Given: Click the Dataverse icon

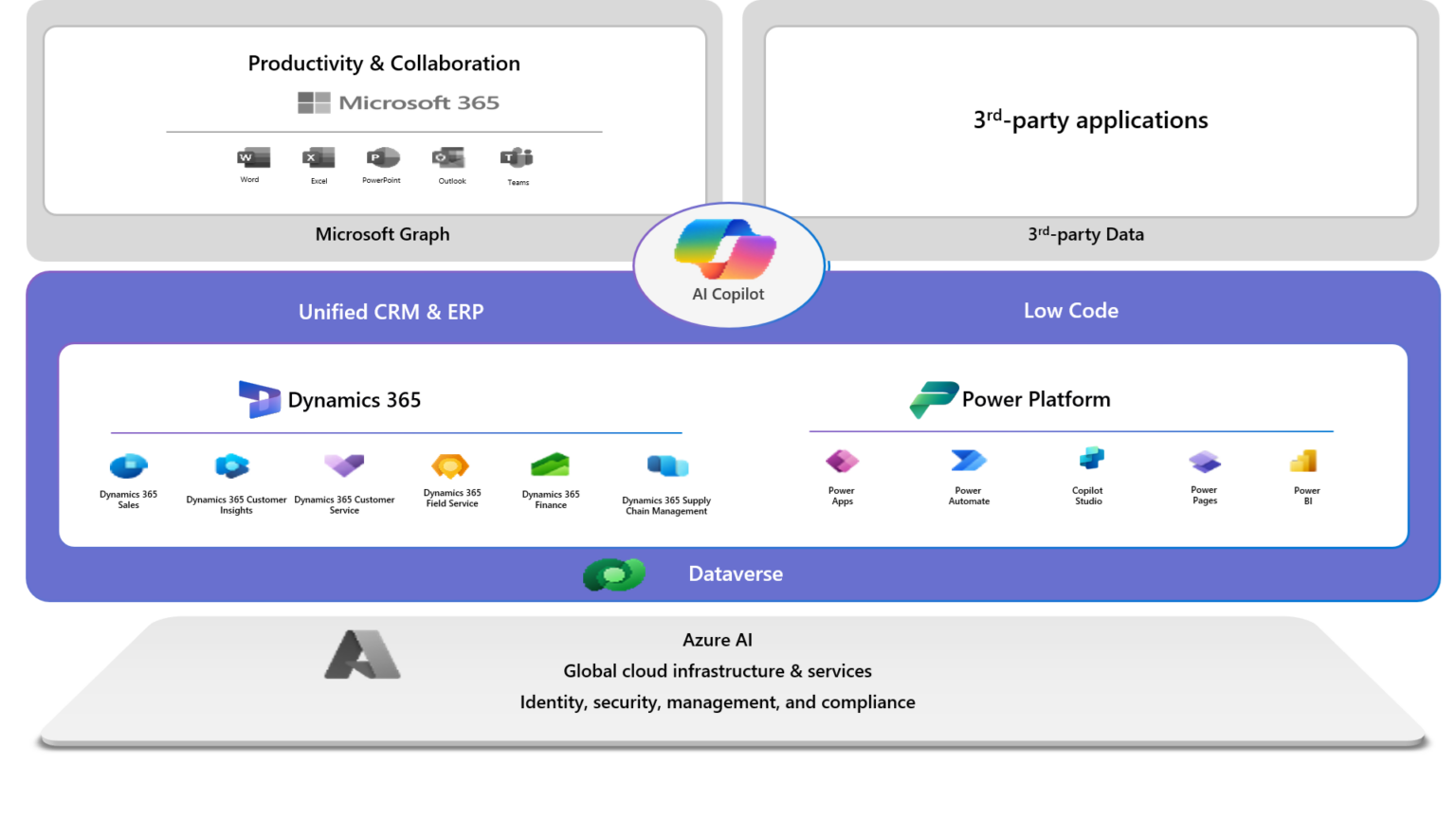Looking at the screenshot, I should coord(614,573).
